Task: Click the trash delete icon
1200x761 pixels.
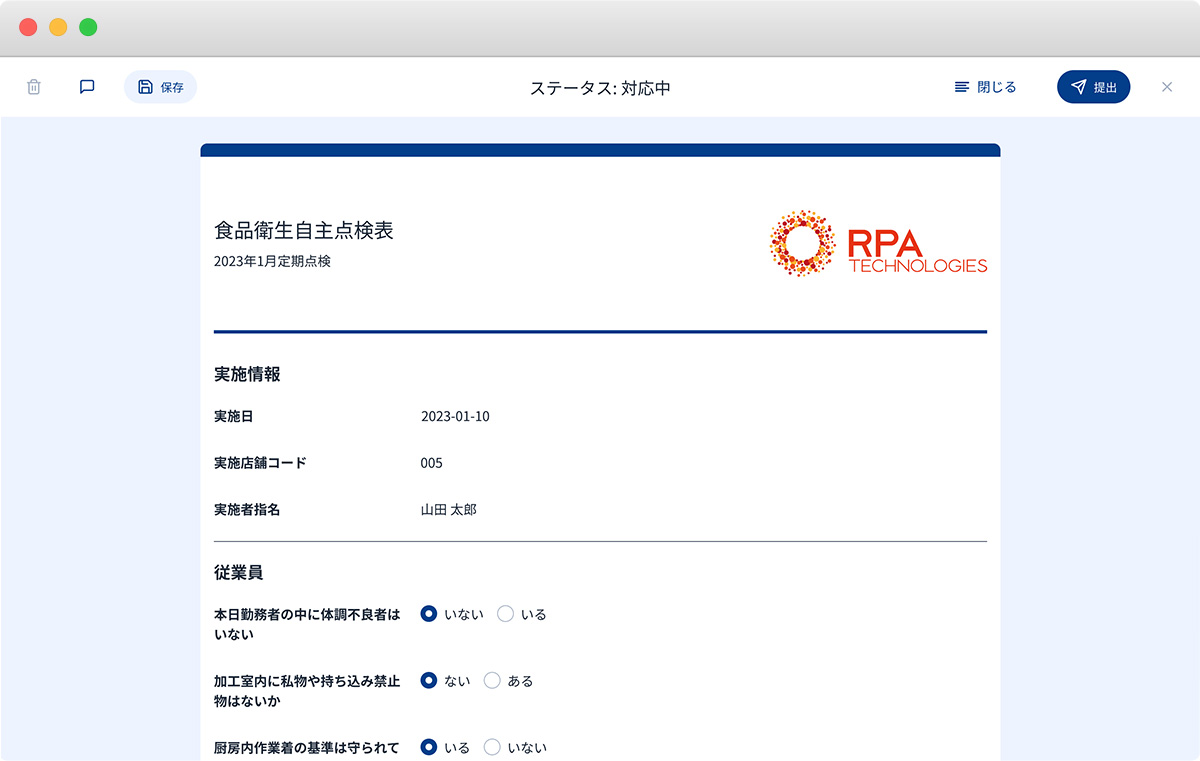Action: (x=34, y=87)
